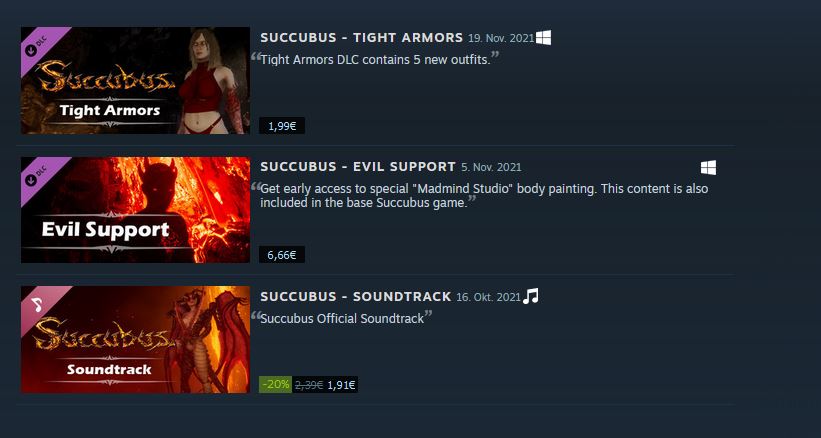The image size is (821, 438).
Task: Click the music badge on Soundtrack thumbnail
Action: 36,302
